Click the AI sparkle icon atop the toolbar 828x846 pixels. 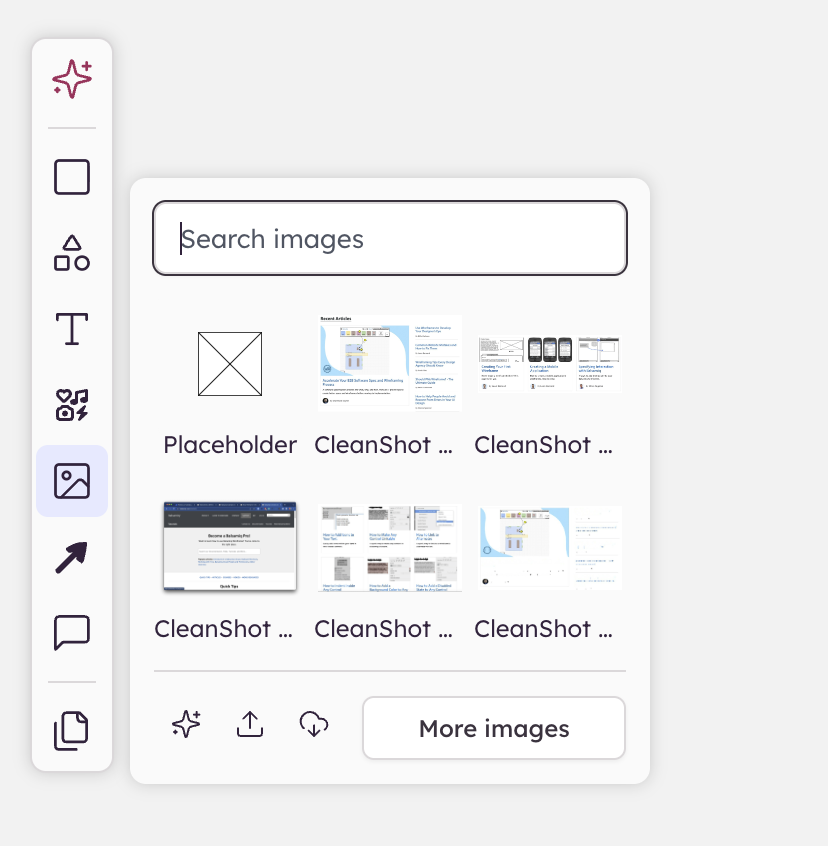(72, 79)
